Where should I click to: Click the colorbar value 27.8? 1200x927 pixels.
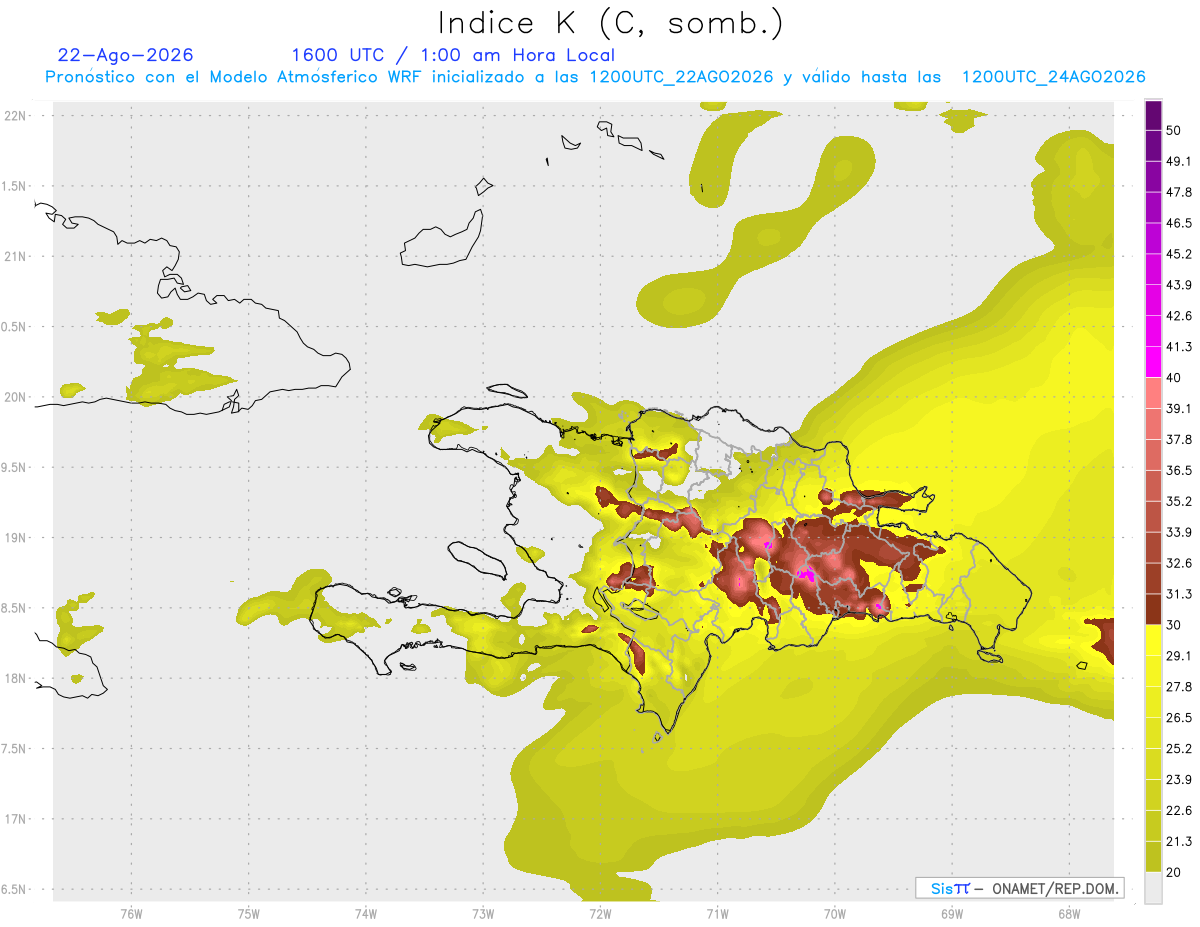point(1179,687)
